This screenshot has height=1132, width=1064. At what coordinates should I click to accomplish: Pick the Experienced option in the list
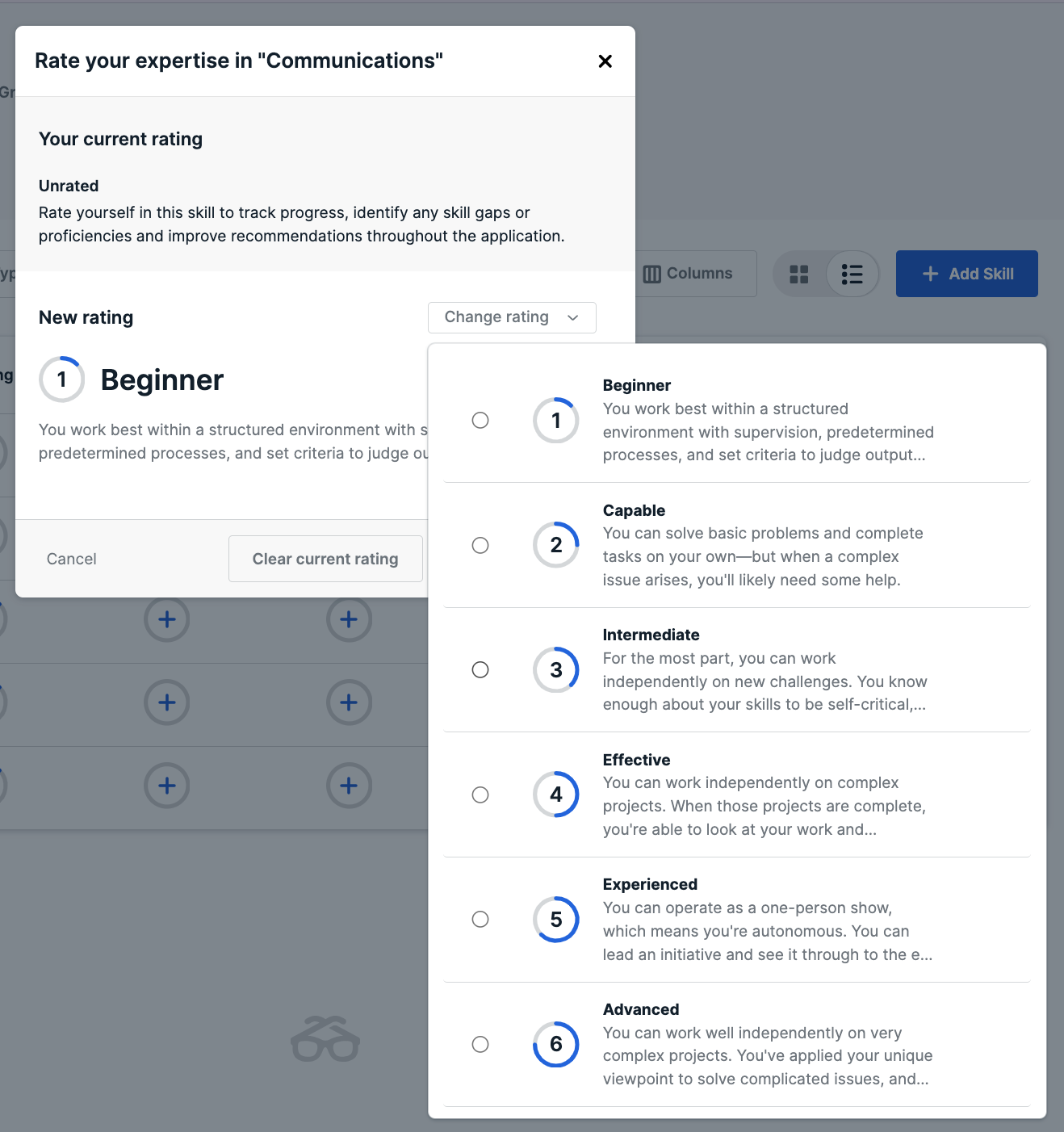click(x=737, y=920)
